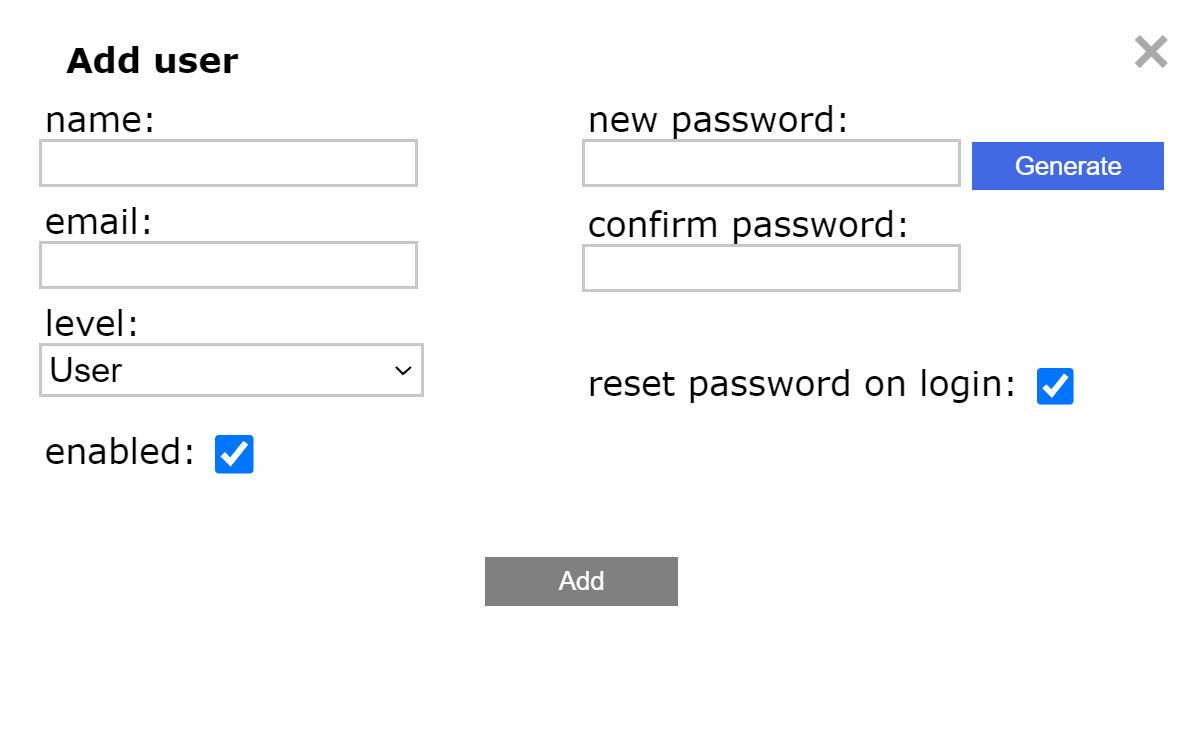Click the name input field
This screenshot has width=1188, height=742.
[x=228, y=163]
